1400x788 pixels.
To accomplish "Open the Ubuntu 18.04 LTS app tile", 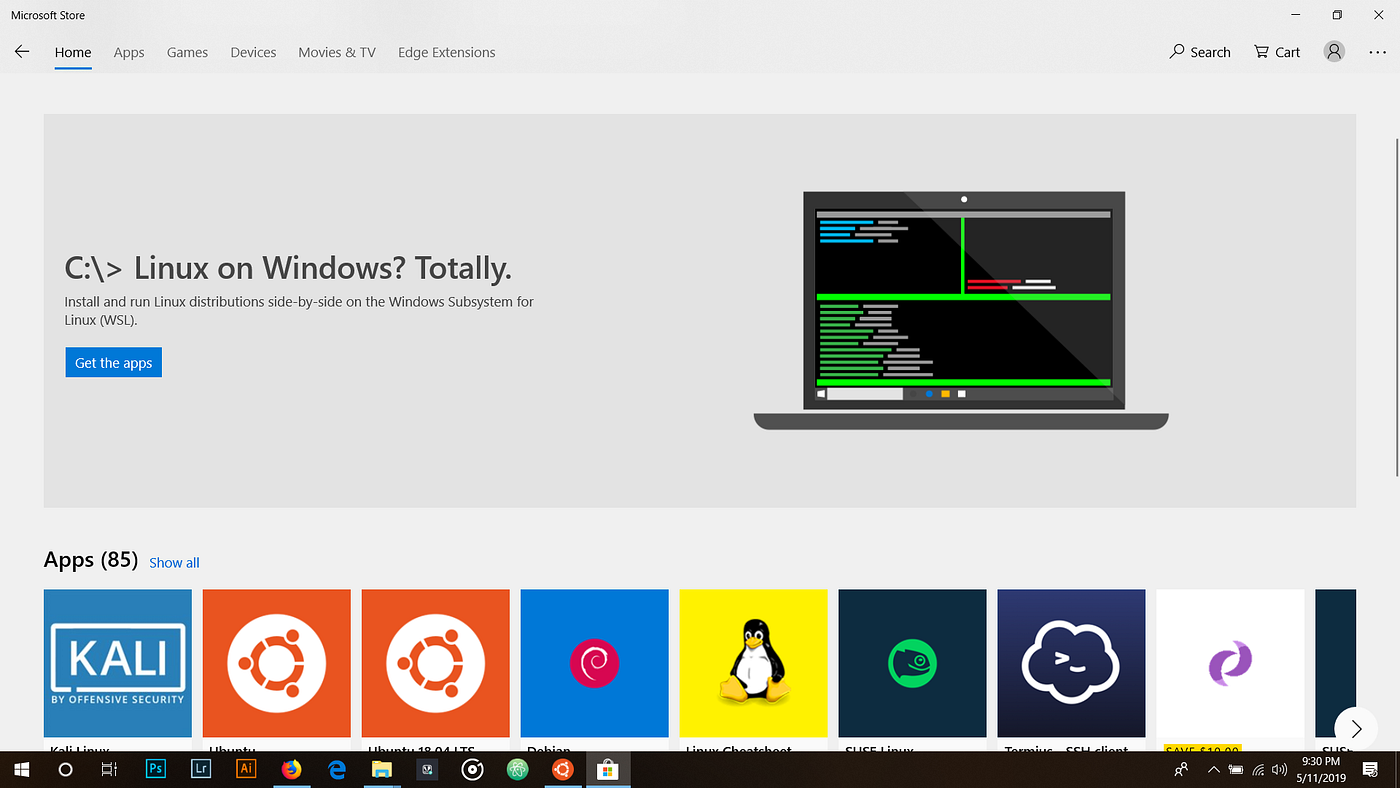I will coord(436,663).
